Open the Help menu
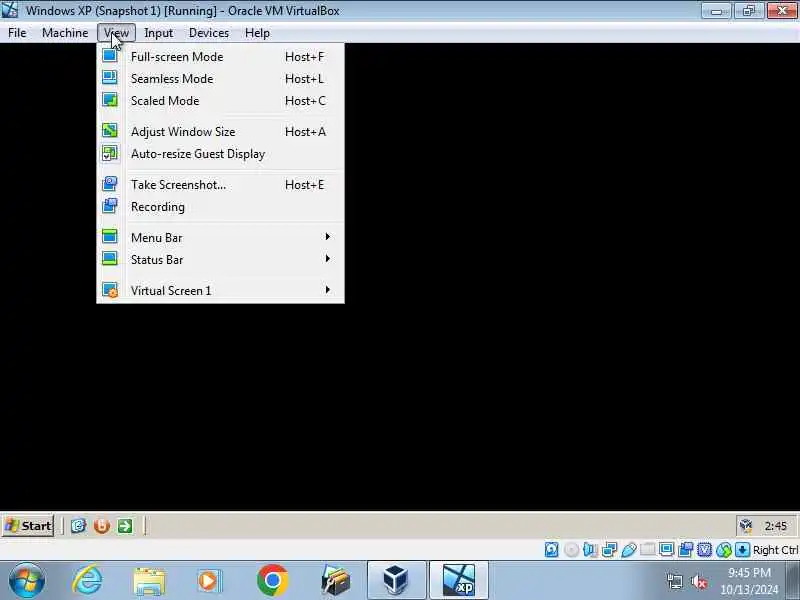This screenshot has height=600, width=800. click(x=257, y=33)
